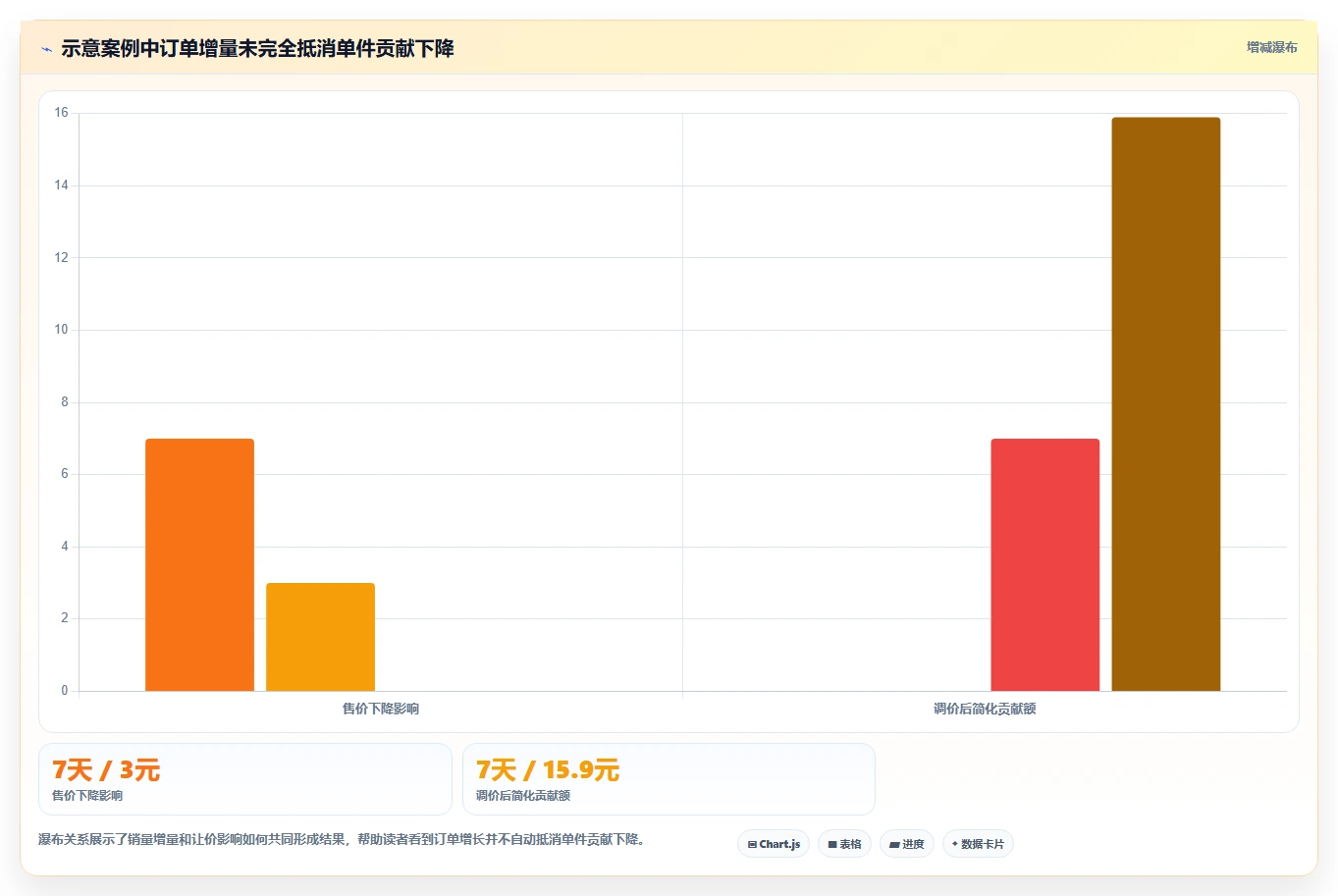Click the 调价后简化贡献额 caption in second card

pyautogui.click(x=523, y=796)
